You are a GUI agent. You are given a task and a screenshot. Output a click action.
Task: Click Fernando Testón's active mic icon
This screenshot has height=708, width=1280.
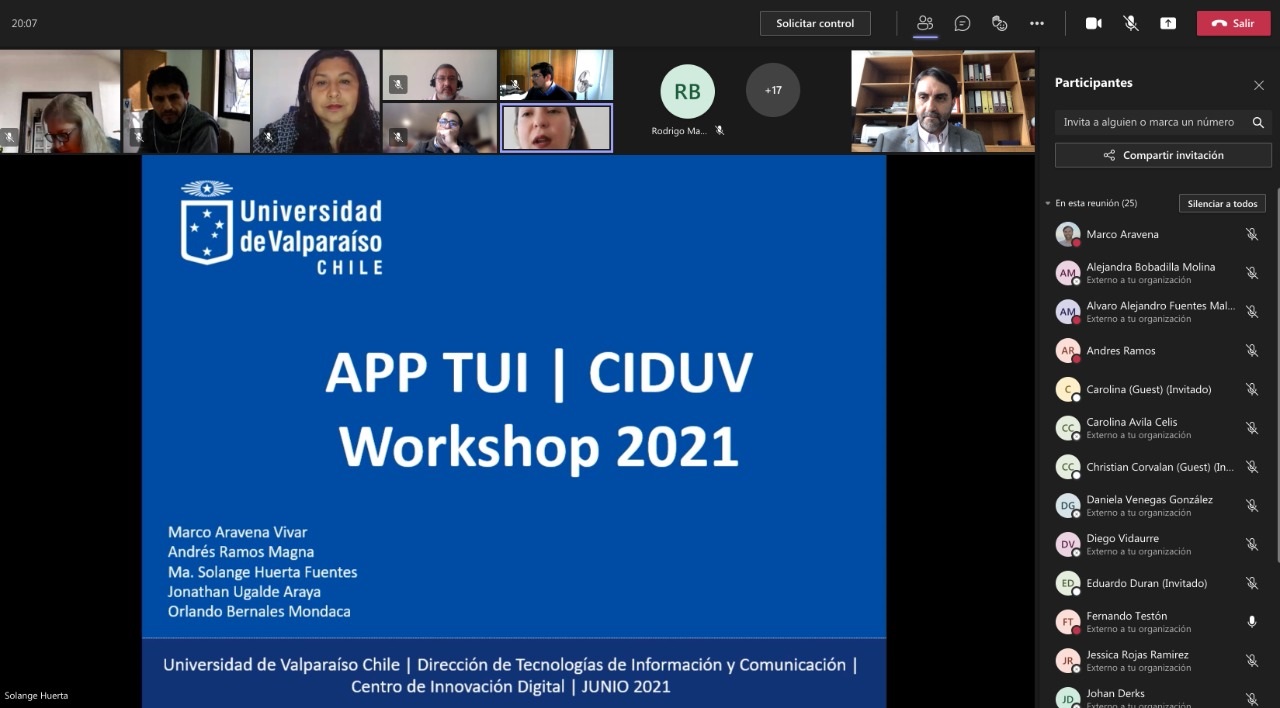point(1251,622)
